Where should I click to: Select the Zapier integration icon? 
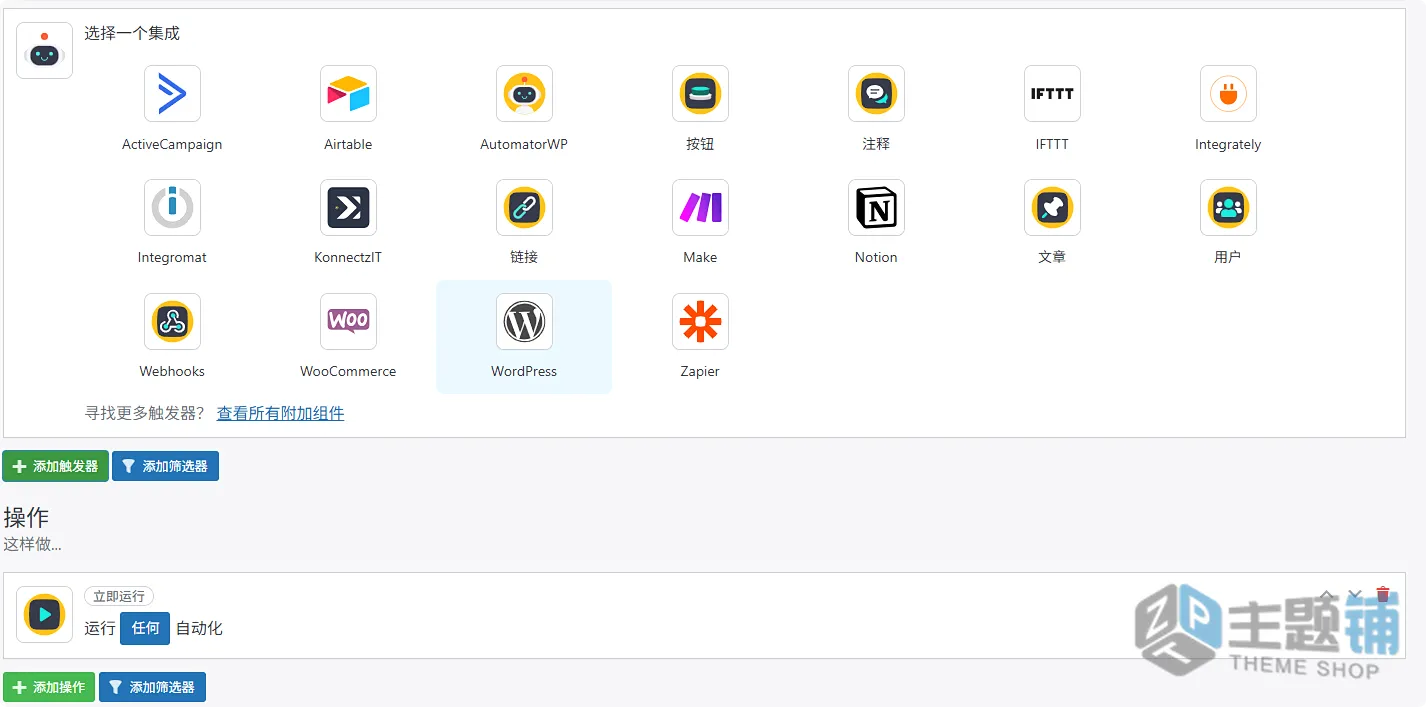tap(700, 321)
